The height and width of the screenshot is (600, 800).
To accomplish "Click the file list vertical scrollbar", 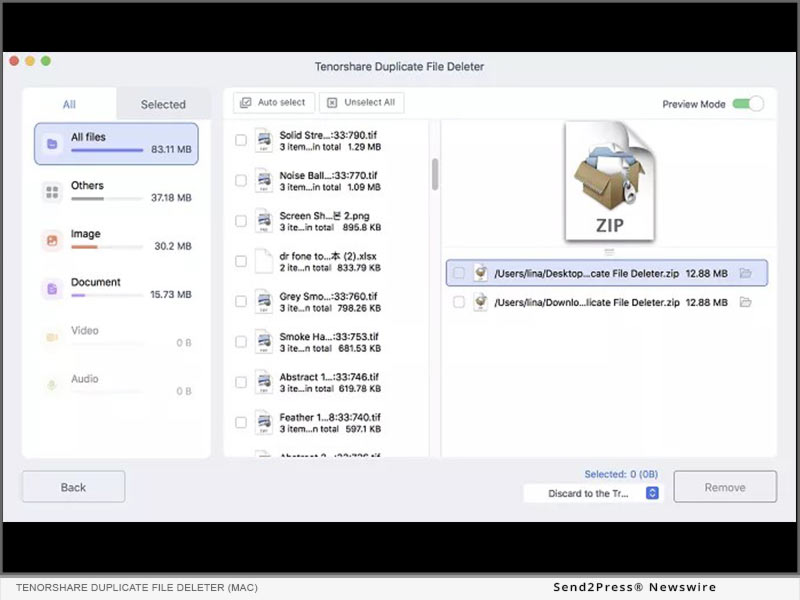I will point(435,174).
